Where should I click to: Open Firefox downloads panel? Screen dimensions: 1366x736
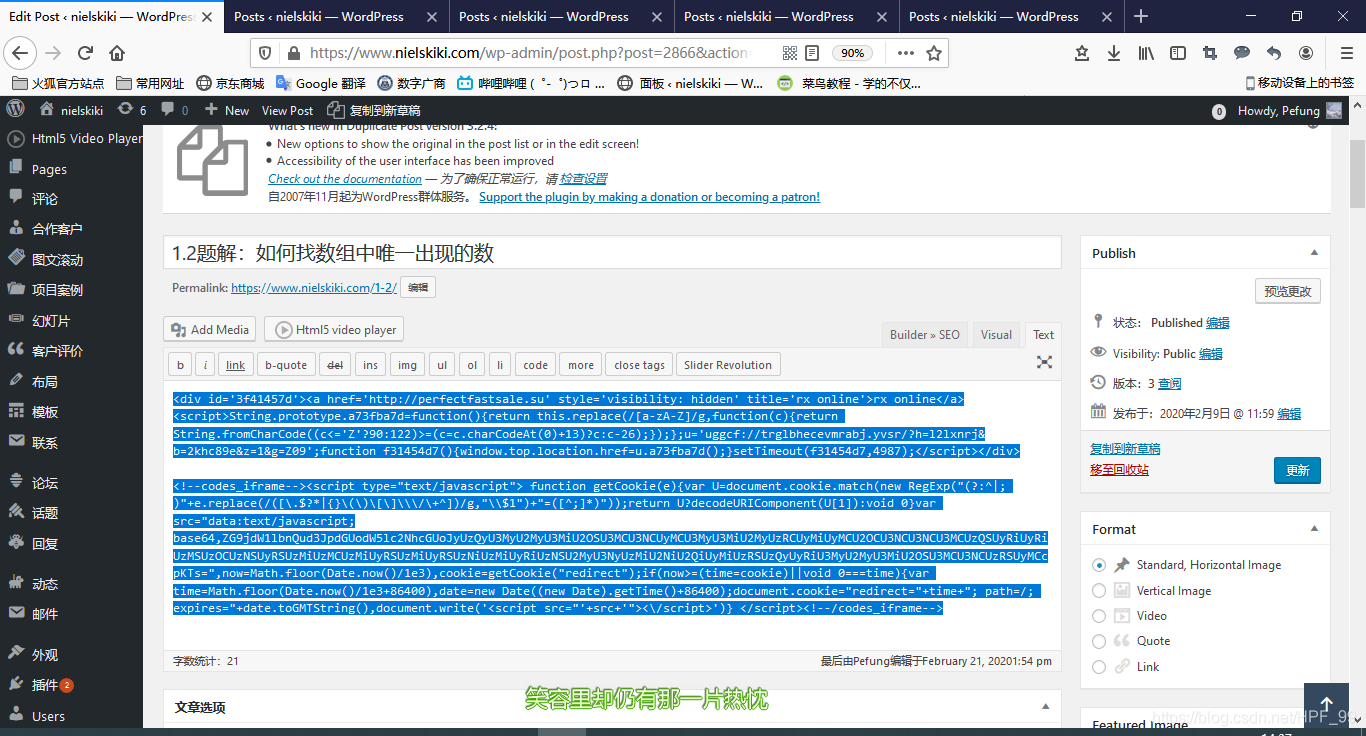click(1113, 53)
